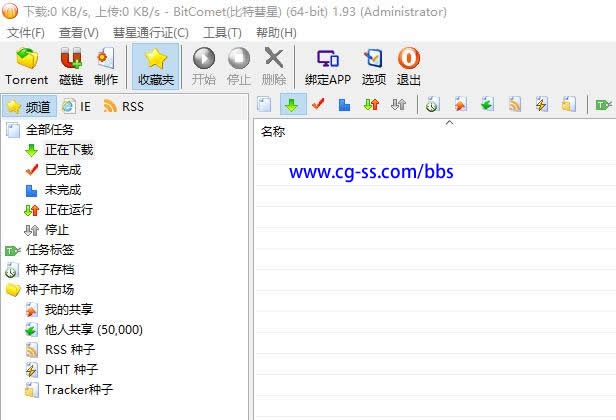Click the 磁链 magnet link icon
Screen dimensions: 616x420
pyautogui.click(x=71, y=66)
